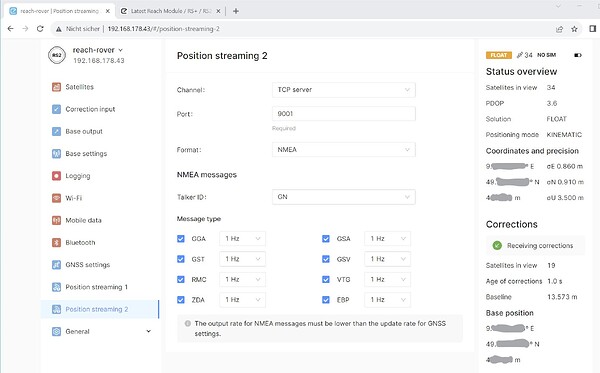Open the Mobile data page link
The width and height of the screenshot is (600, 373).
point(83,220)
